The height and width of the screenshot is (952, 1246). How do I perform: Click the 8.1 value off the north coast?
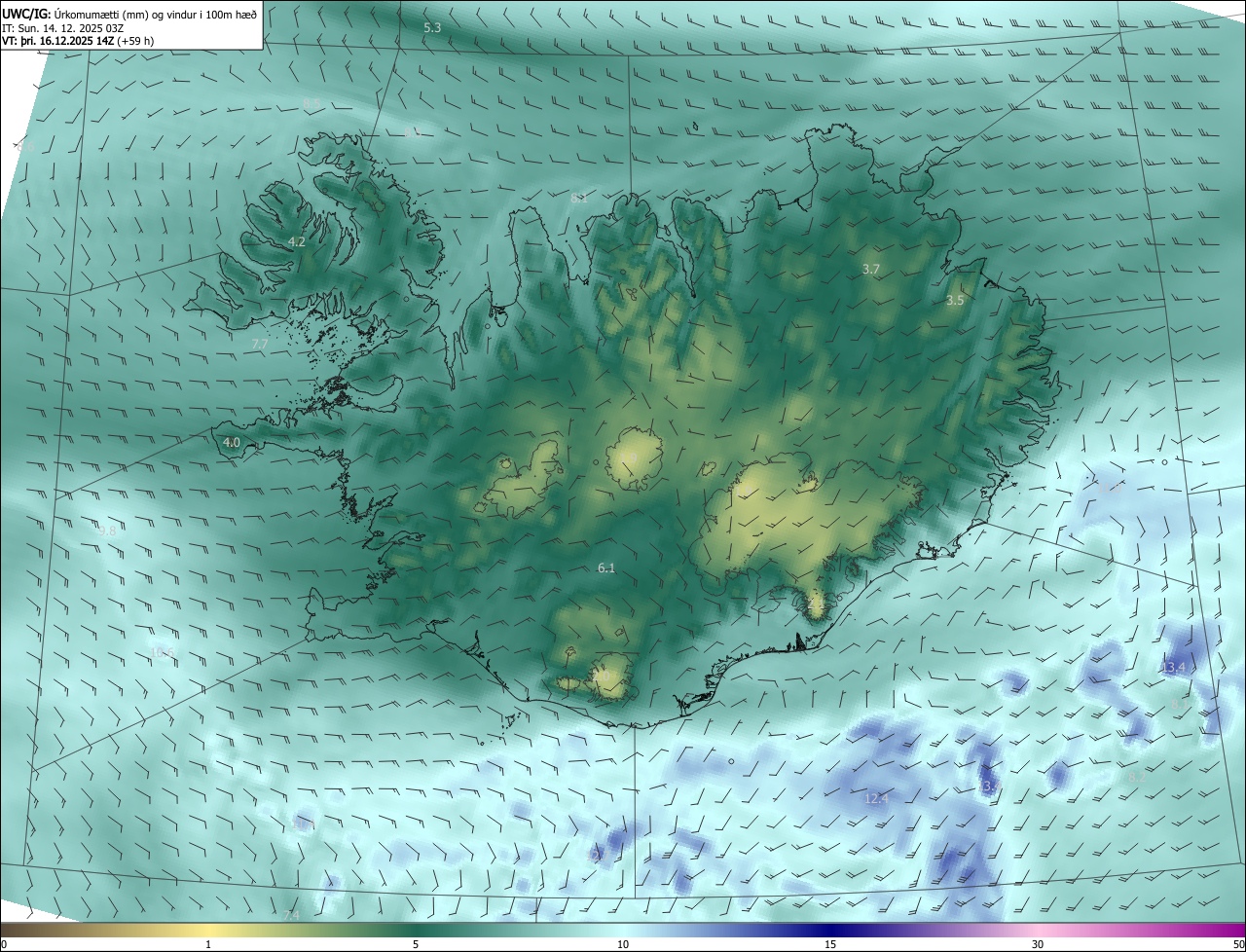click(x=579, y=198)
